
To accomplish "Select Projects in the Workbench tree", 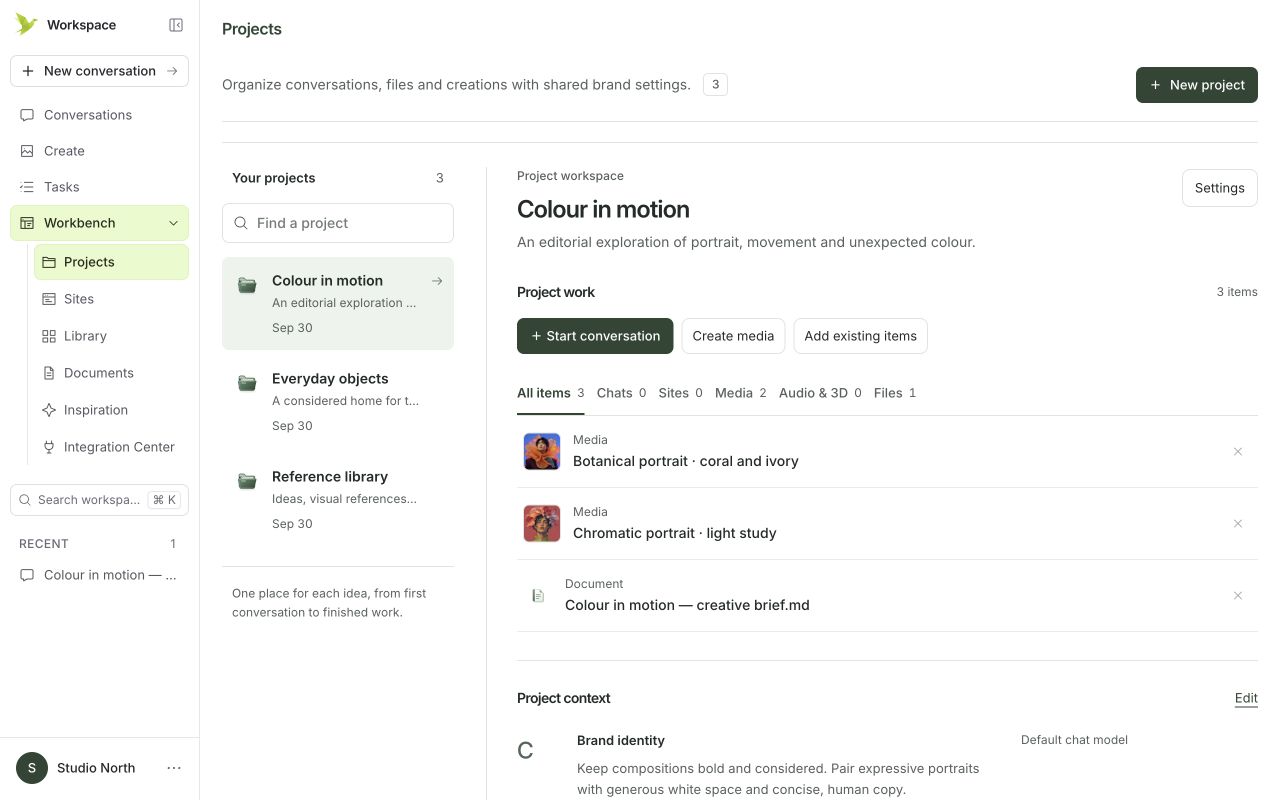I will click(x=111, y=262).
